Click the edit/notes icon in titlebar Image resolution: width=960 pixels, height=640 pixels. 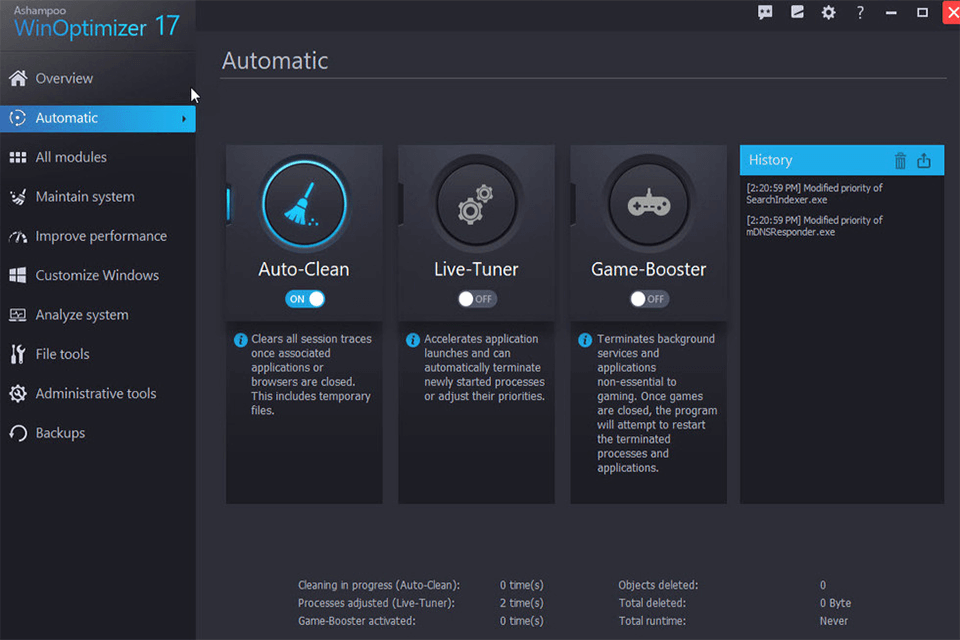pos(797,13)
